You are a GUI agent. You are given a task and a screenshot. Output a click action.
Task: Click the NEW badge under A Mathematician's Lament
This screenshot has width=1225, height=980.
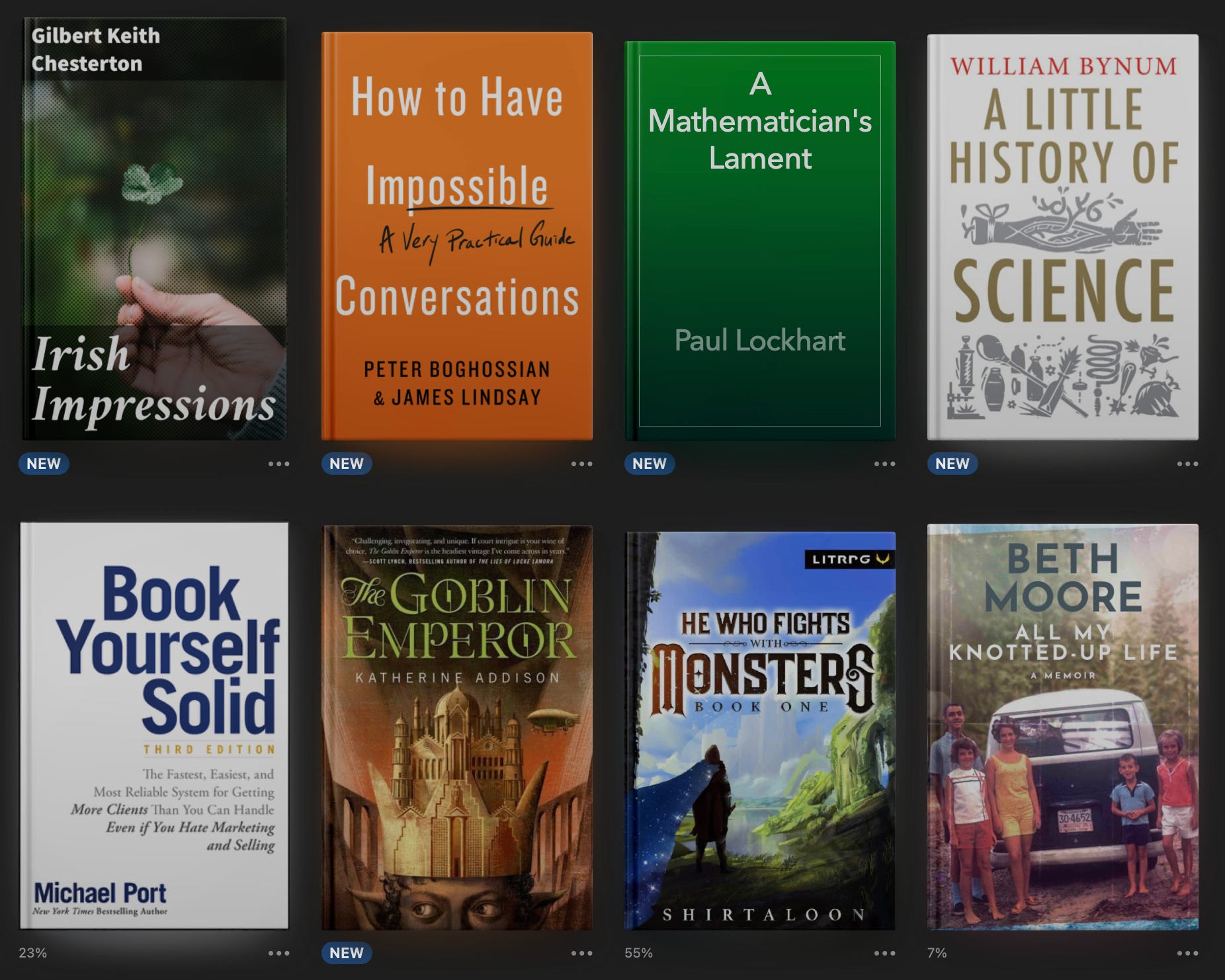click(650, 464)
